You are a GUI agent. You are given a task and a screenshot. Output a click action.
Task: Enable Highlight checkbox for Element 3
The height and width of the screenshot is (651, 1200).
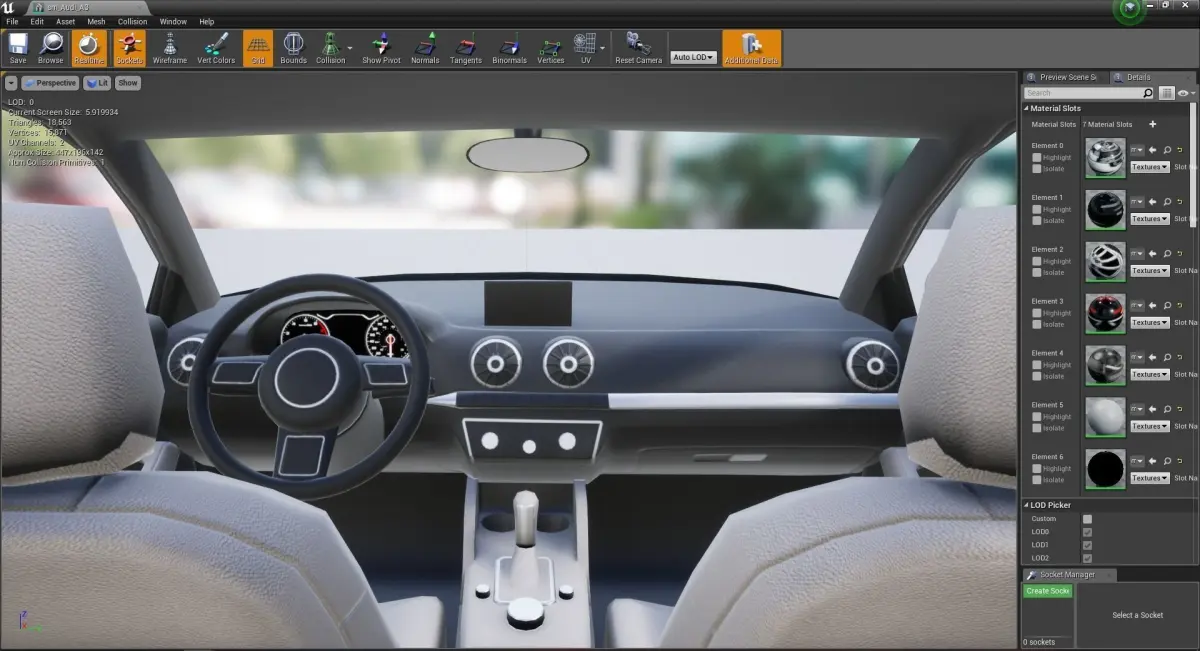click(1037, 313)
